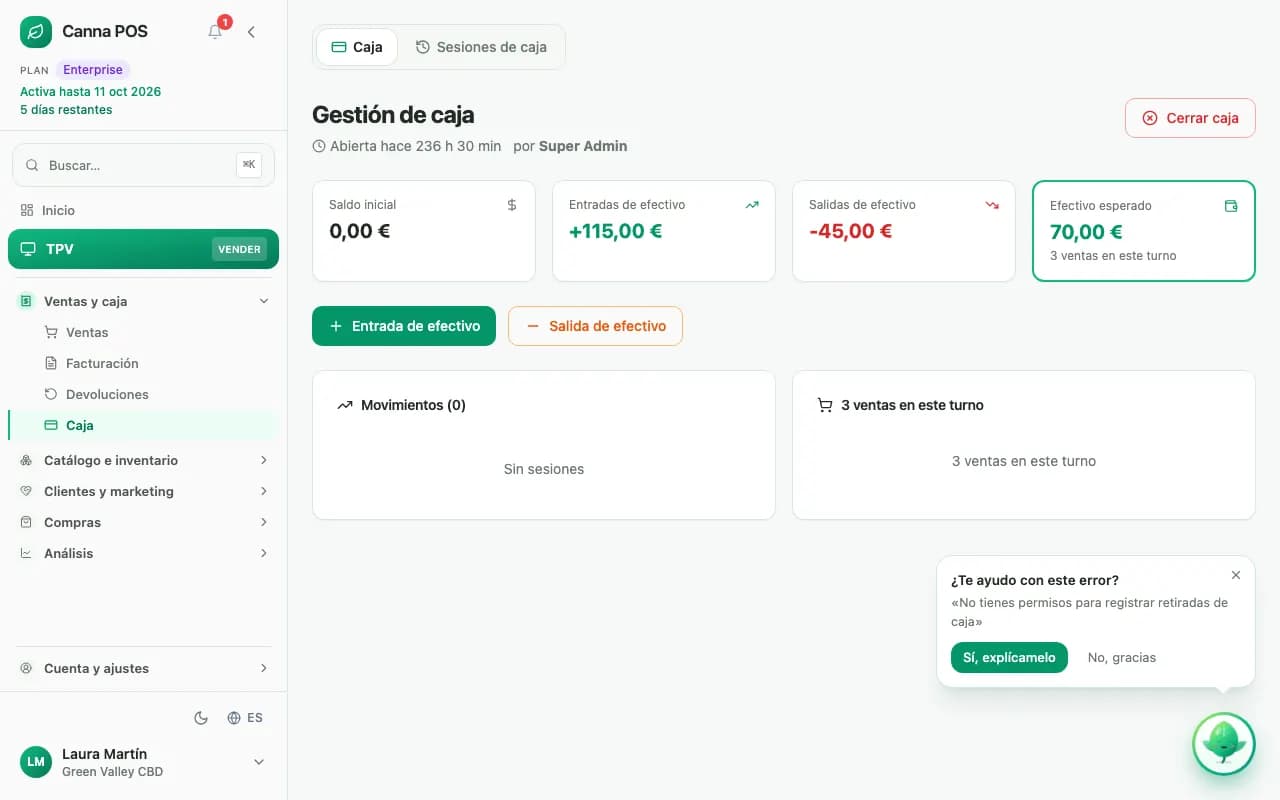Toggle dark mode moon icon
Viewport: 1280px width, 800px height.
(x=201, y=717)
